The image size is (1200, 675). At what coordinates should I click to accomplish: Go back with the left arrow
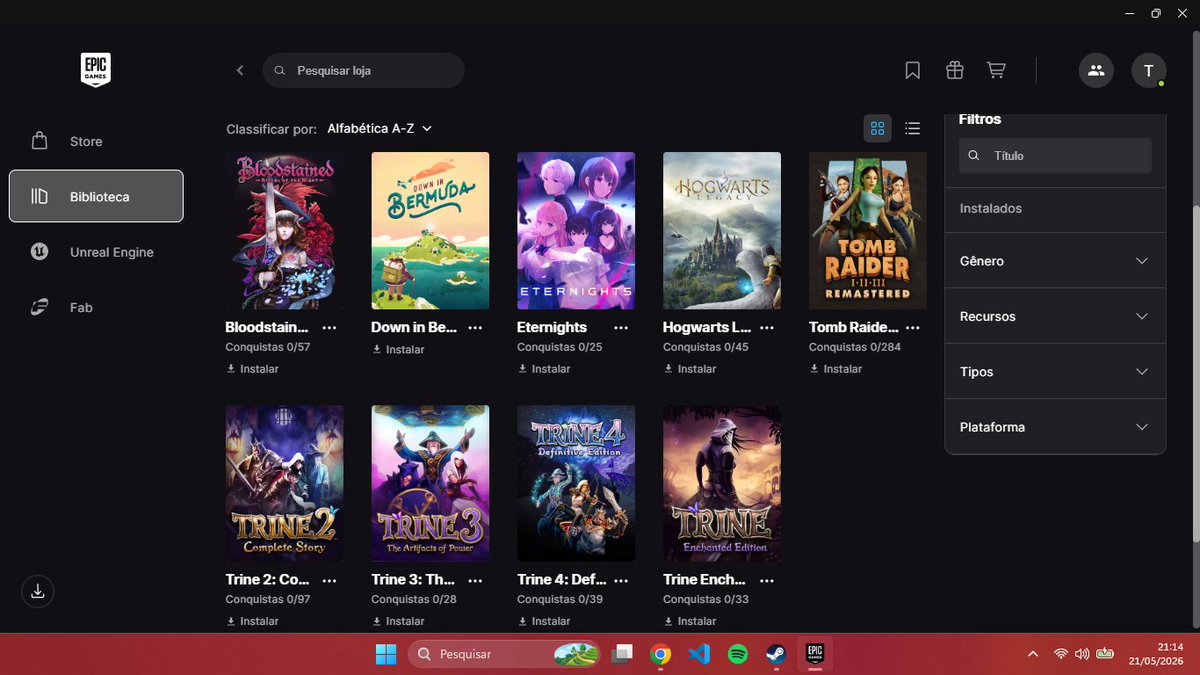click(240, 70)
